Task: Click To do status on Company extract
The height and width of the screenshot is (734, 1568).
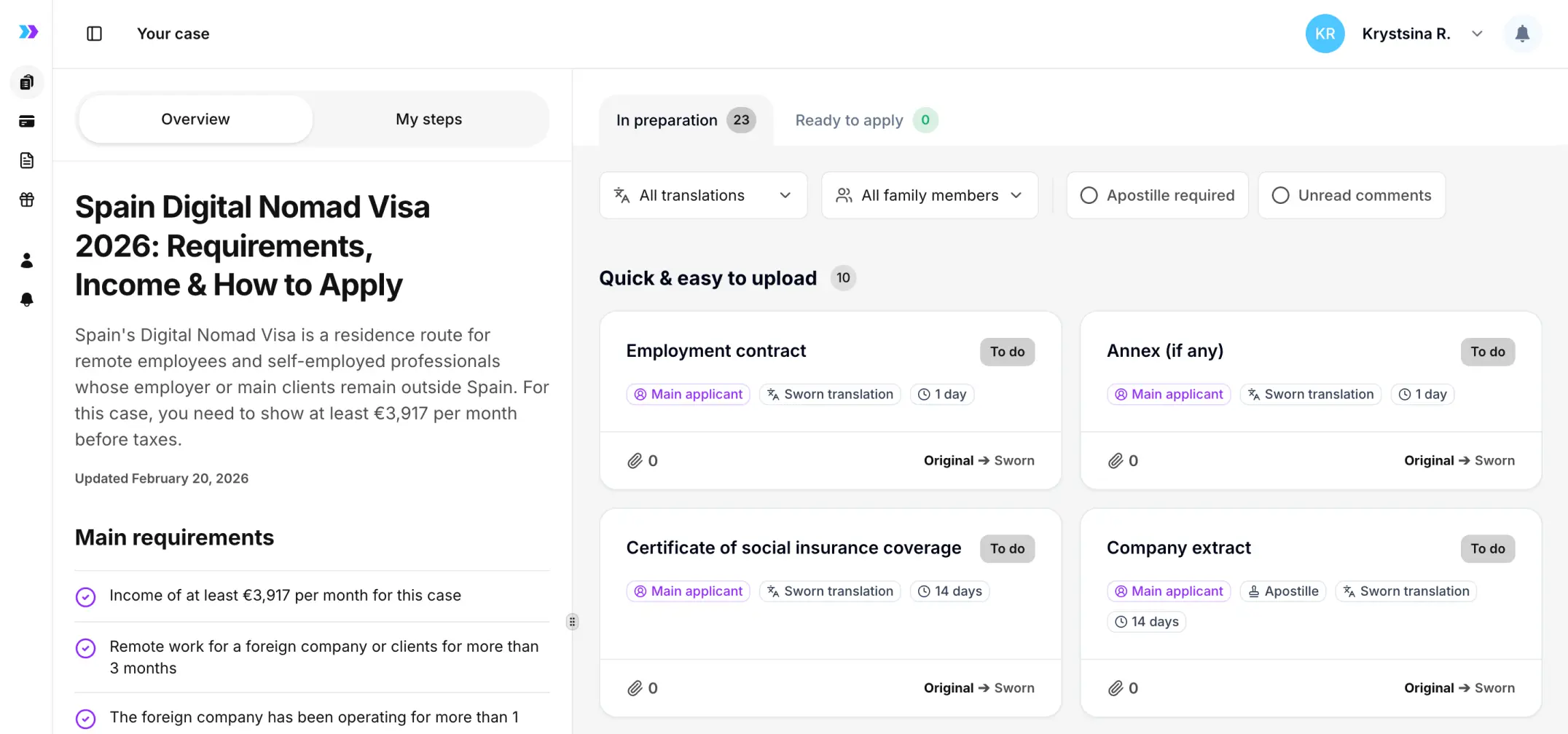Action: pos(1488,549)
